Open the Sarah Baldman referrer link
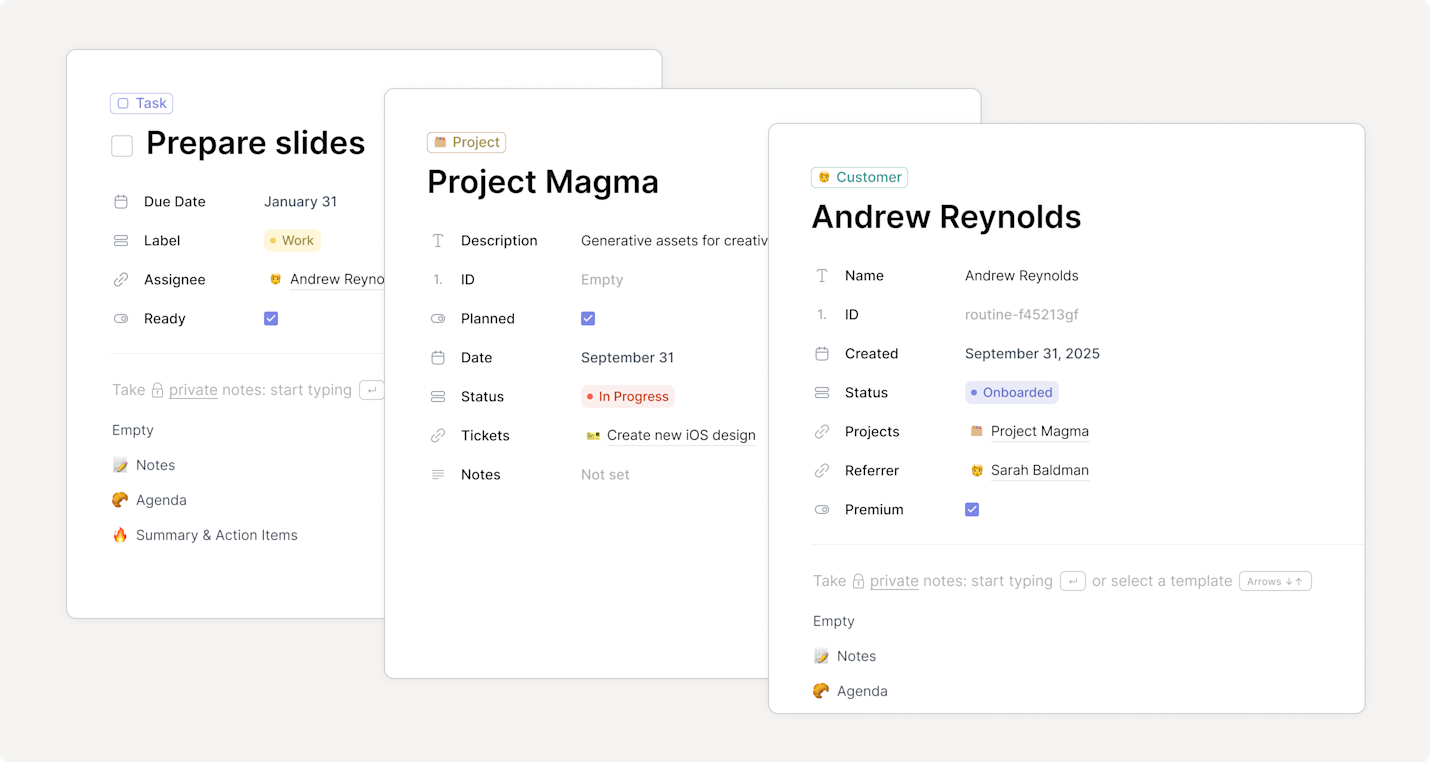 tap(1029, 471)
